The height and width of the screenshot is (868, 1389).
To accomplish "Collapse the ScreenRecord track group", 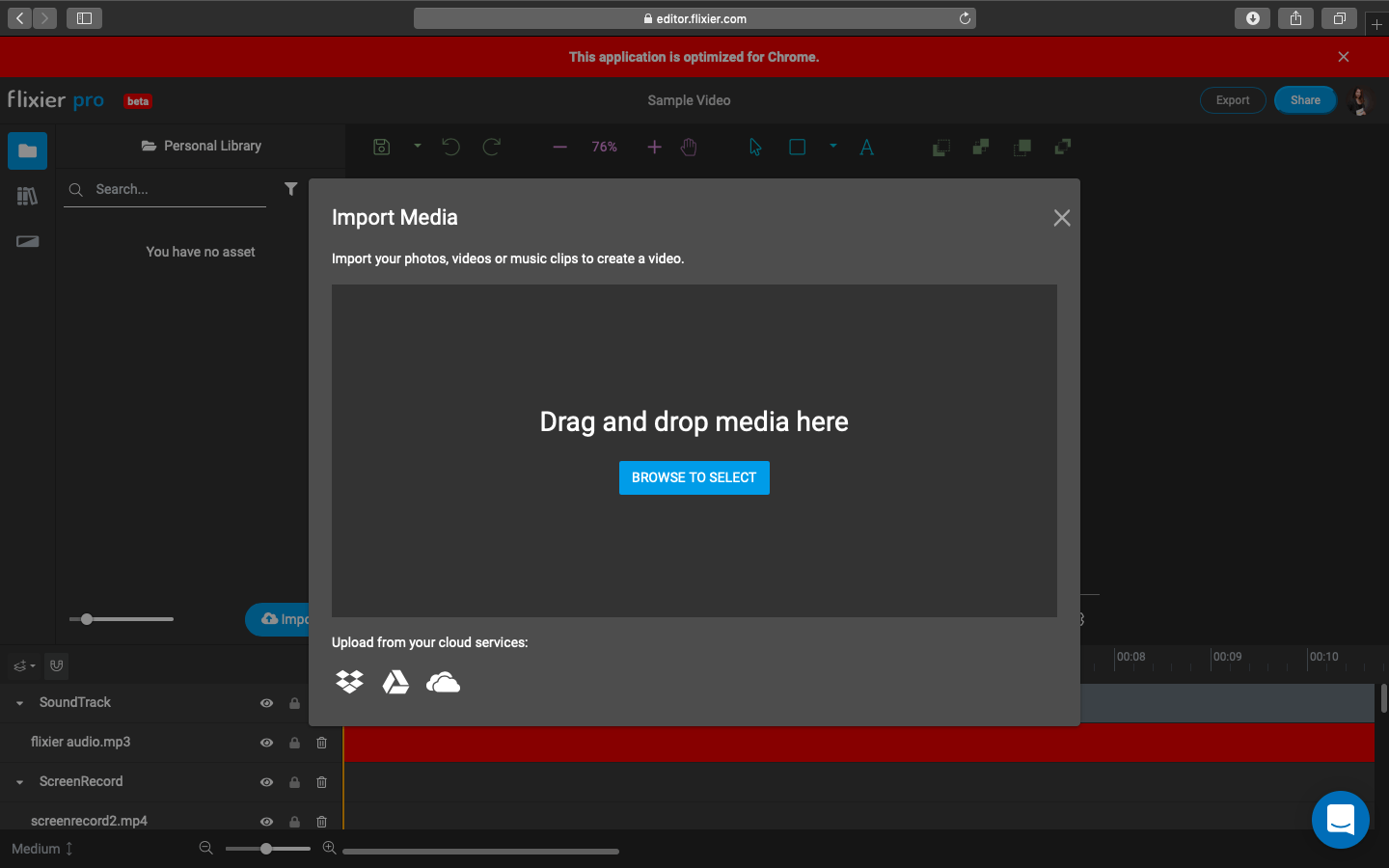I will 19,782.
